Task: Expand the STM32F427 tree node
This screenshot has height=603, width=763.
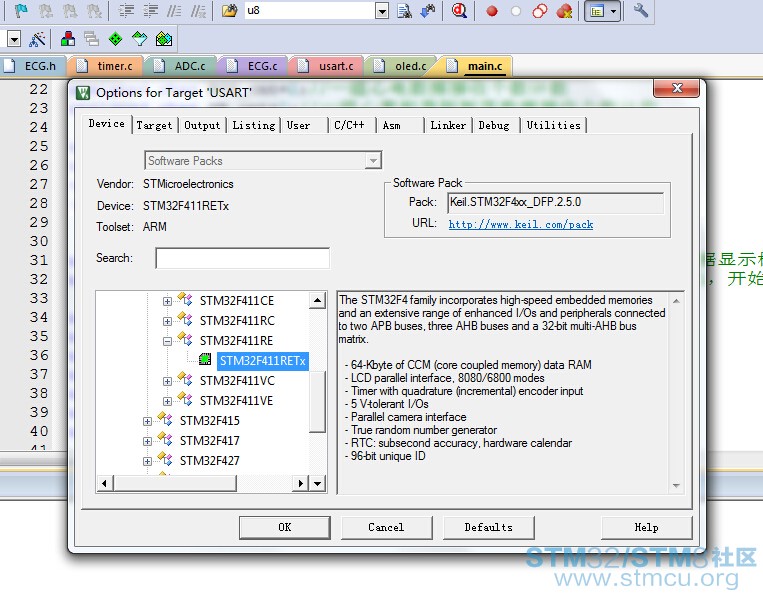Action: [147, 461]
